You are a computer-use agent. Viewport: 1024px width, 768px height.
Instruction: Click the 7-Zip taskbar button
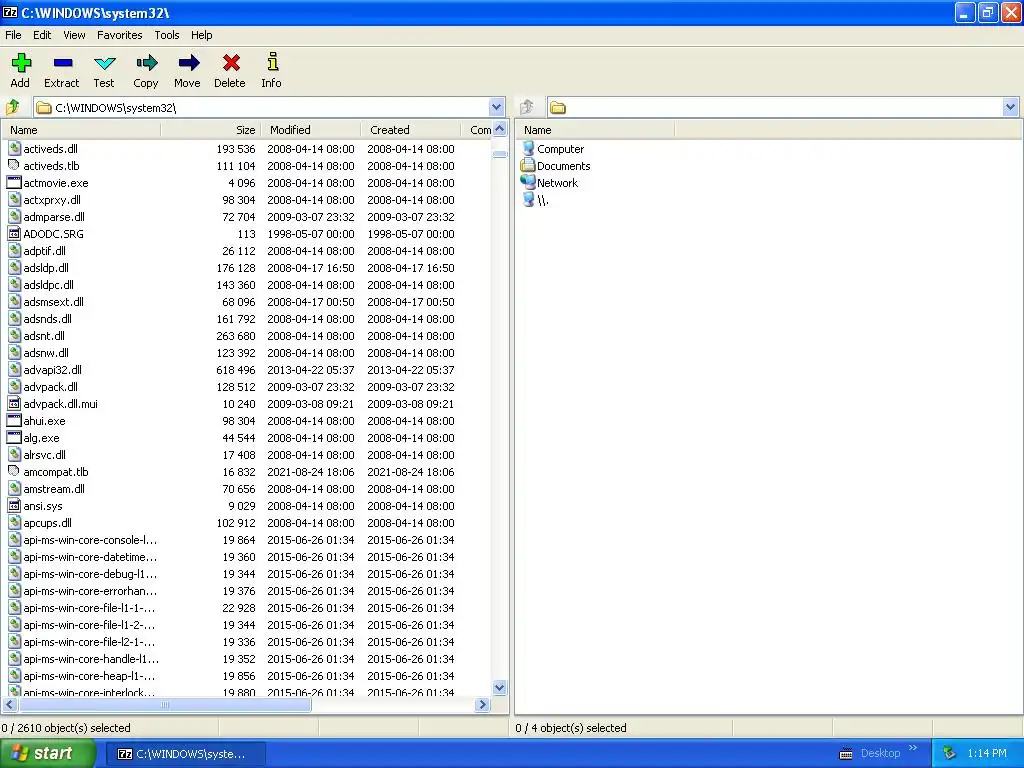[x=185, y=754]
